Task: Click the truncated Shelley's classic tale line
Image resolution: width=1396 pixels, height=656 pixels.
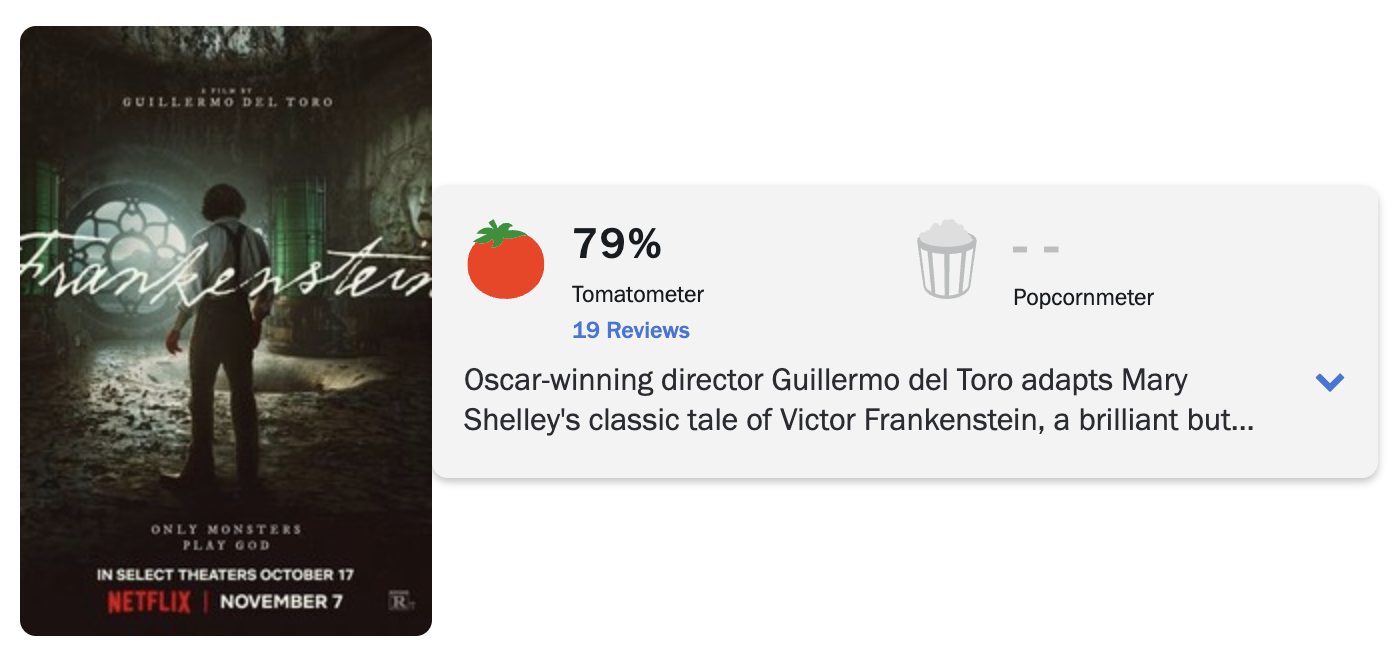Action: point(859,421)
